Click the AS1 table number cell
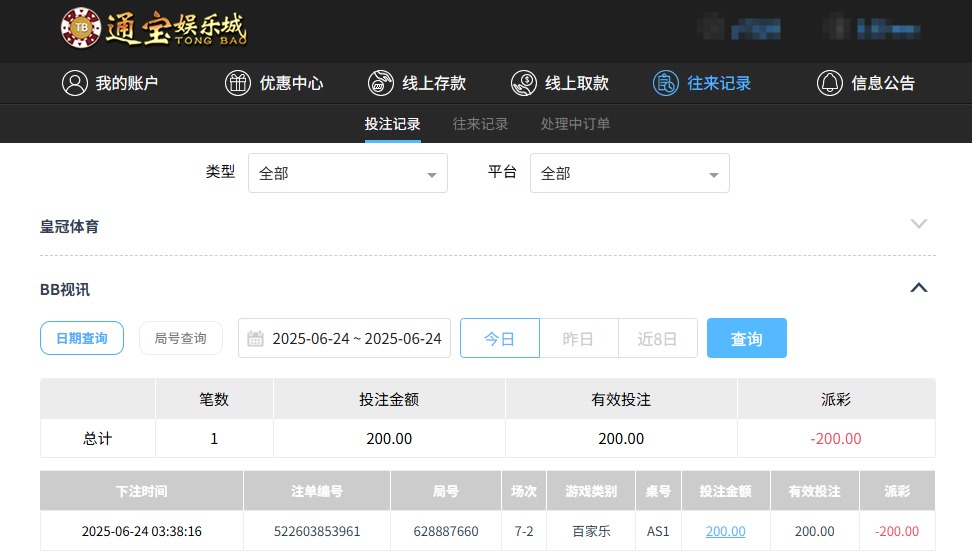 [658, 531]
